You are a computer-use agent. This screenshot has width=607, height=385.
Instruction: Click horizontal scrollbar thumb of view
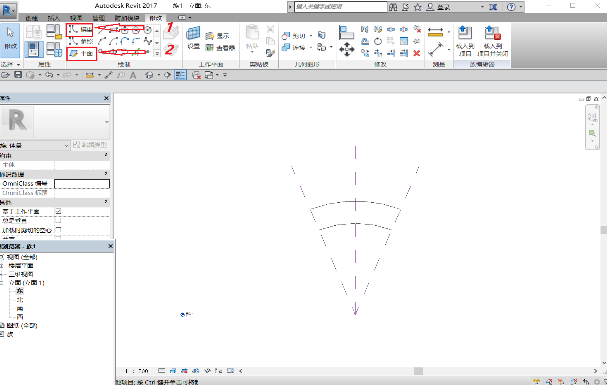coord(418,371)
